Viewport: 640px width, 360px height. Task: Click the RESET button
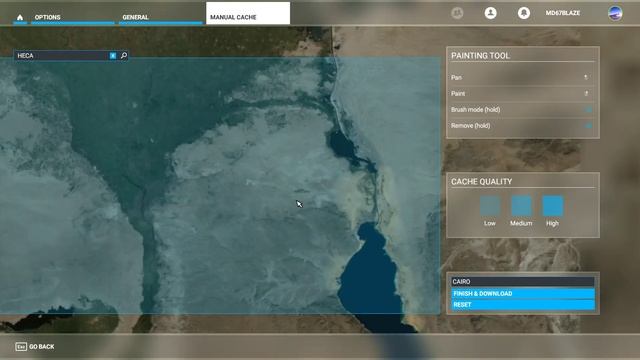(523, 305)
